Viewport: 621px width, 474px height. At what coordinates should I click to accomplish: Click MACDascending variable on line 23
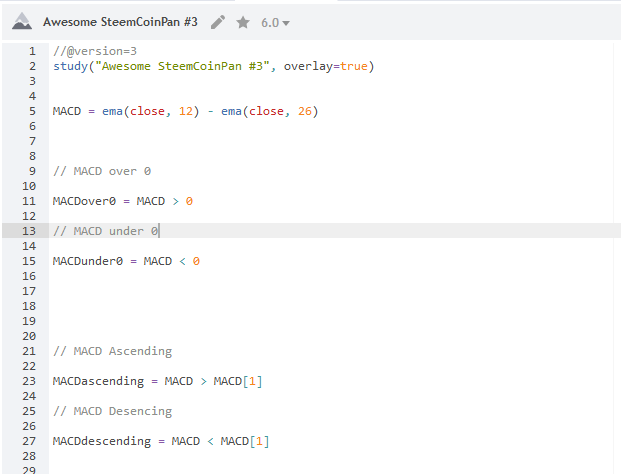point(98,381)
